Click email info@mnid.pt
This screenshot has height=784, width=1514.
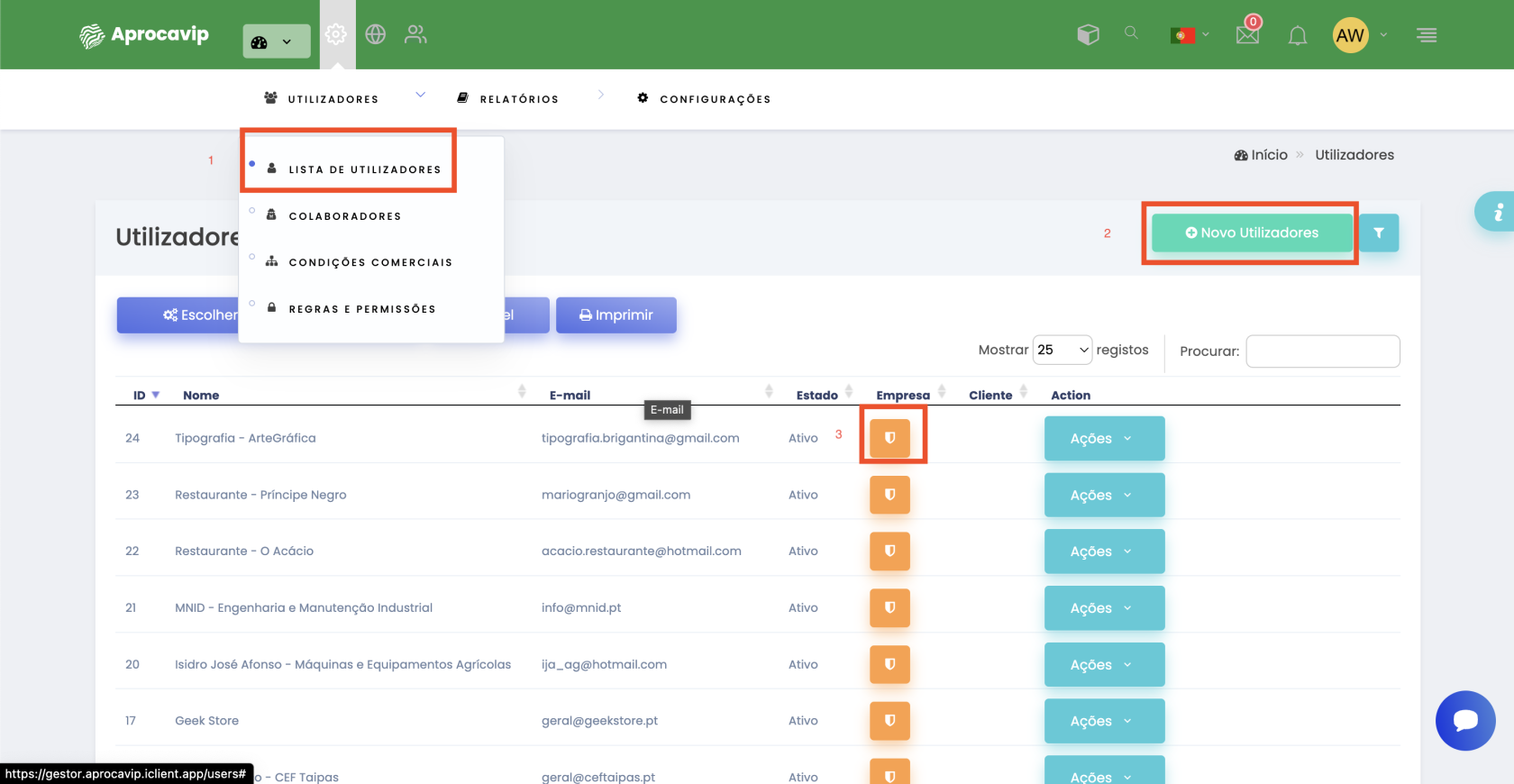[580, 607]
